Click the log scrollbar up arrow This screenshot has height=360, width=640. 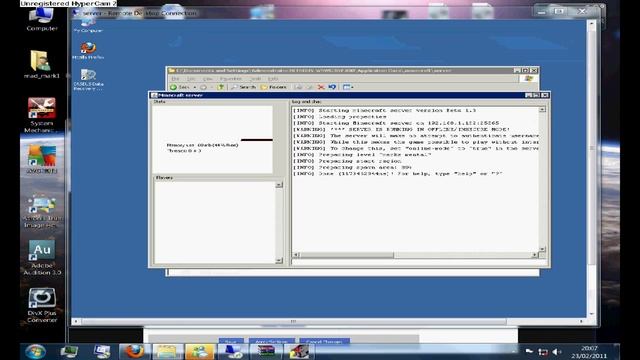point(542,109)
